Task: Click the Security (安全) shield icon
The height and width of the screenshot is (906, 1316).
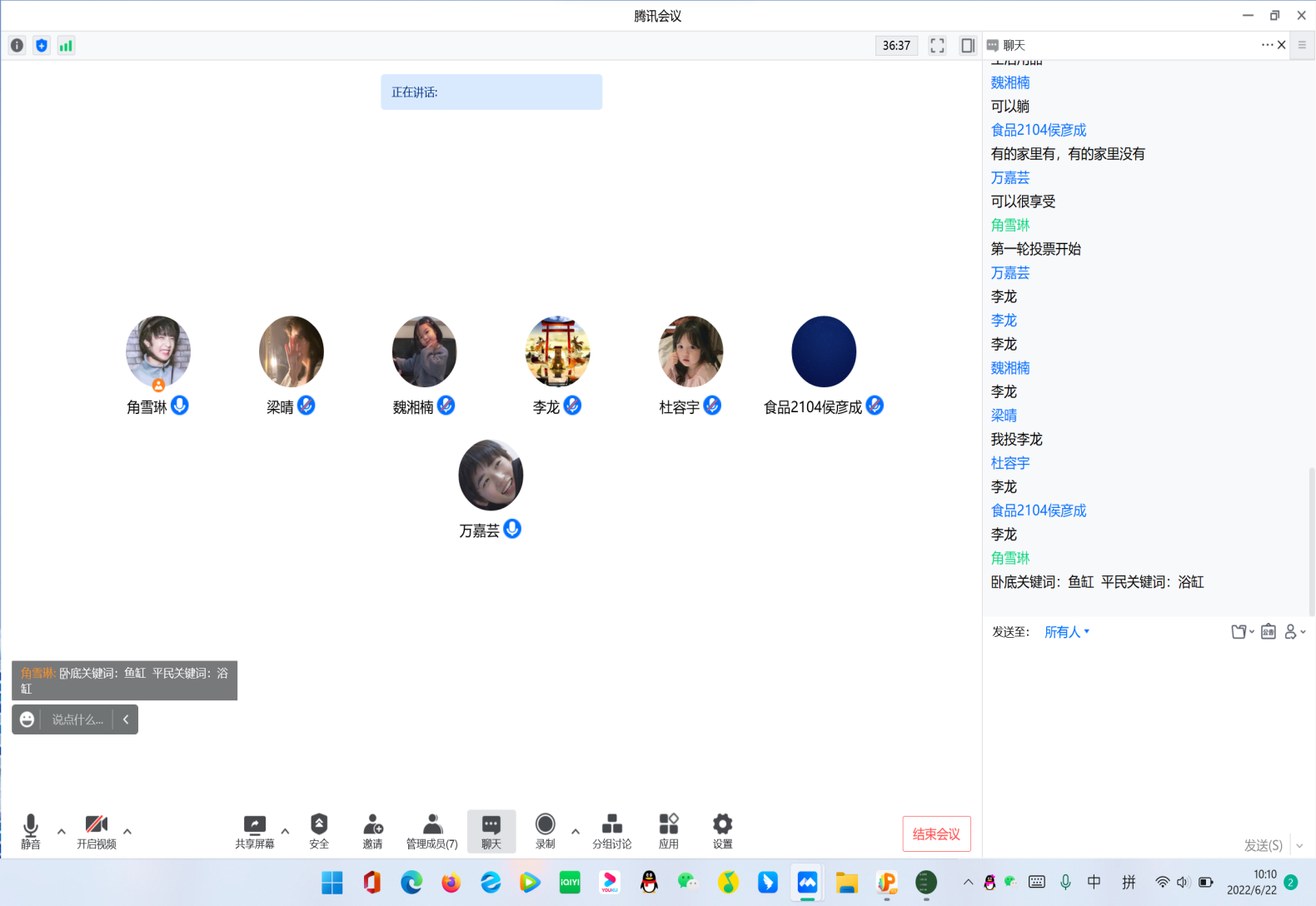Action: (x=319, y=830)
